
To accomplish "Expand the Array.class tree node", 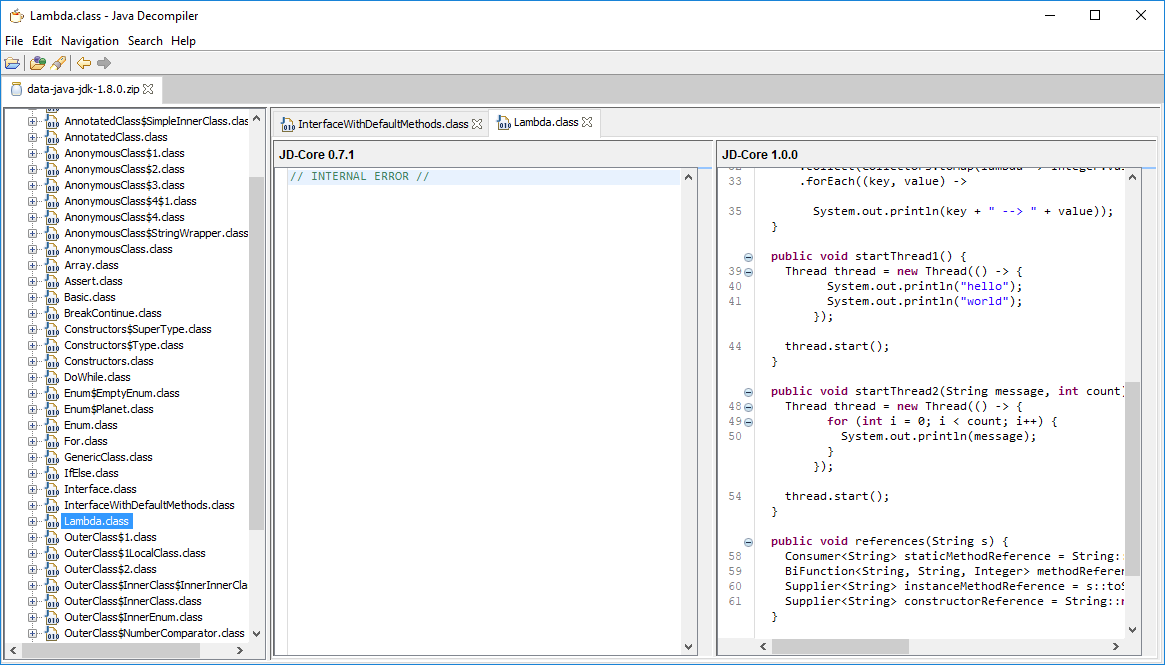I will pyautogui.click(x=33, y=265).
